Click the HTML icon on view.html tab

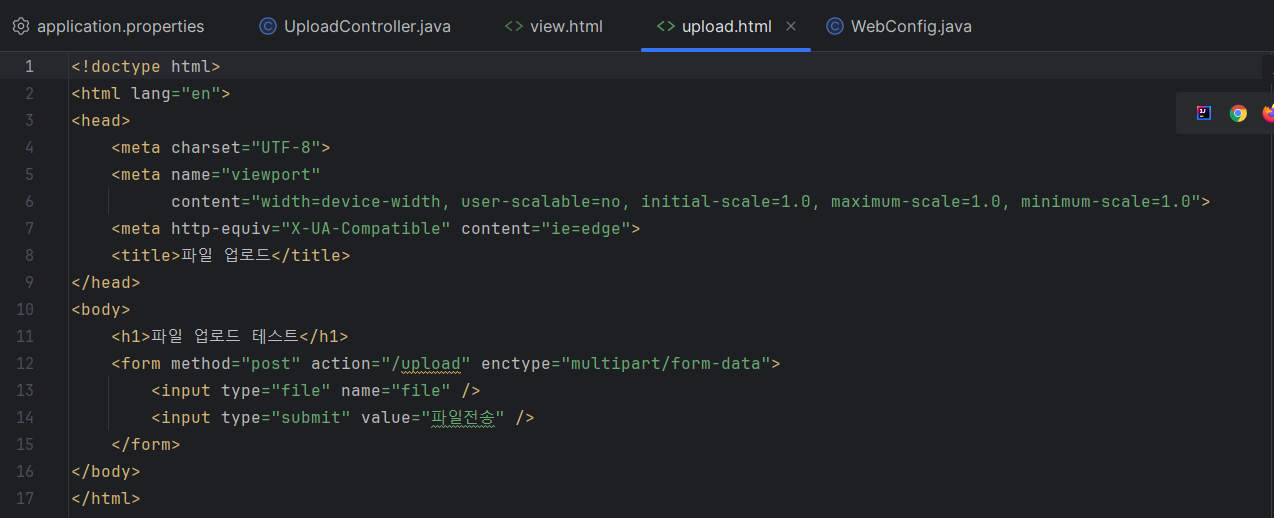pos(513,26)
